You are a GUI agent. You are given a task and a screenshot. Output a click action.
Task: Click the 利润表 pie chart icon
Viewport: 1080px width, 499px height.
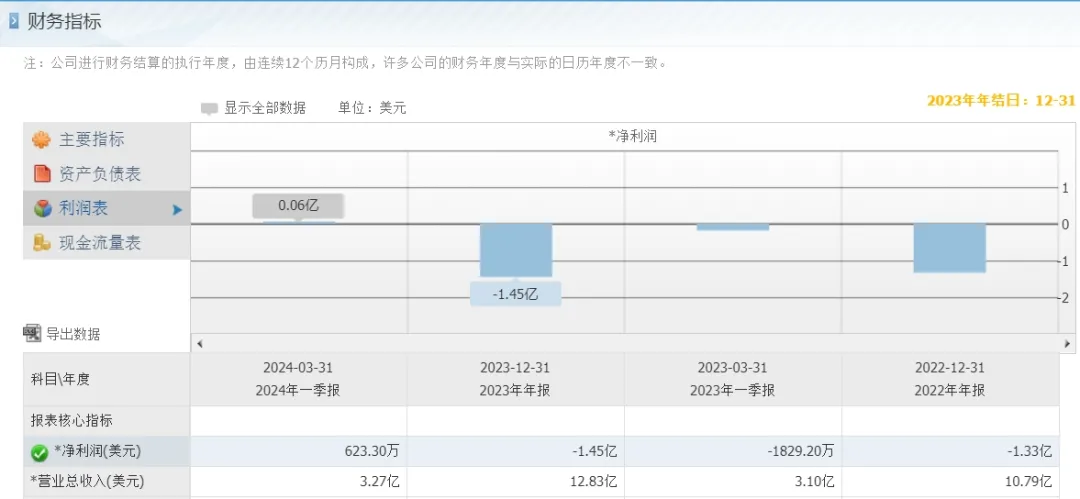[43, 208]
